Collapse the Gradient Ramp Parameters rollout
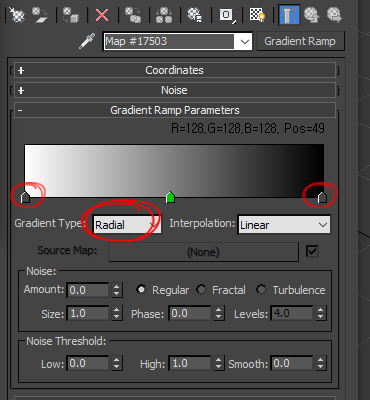370x400 pixels. point(175,110)
